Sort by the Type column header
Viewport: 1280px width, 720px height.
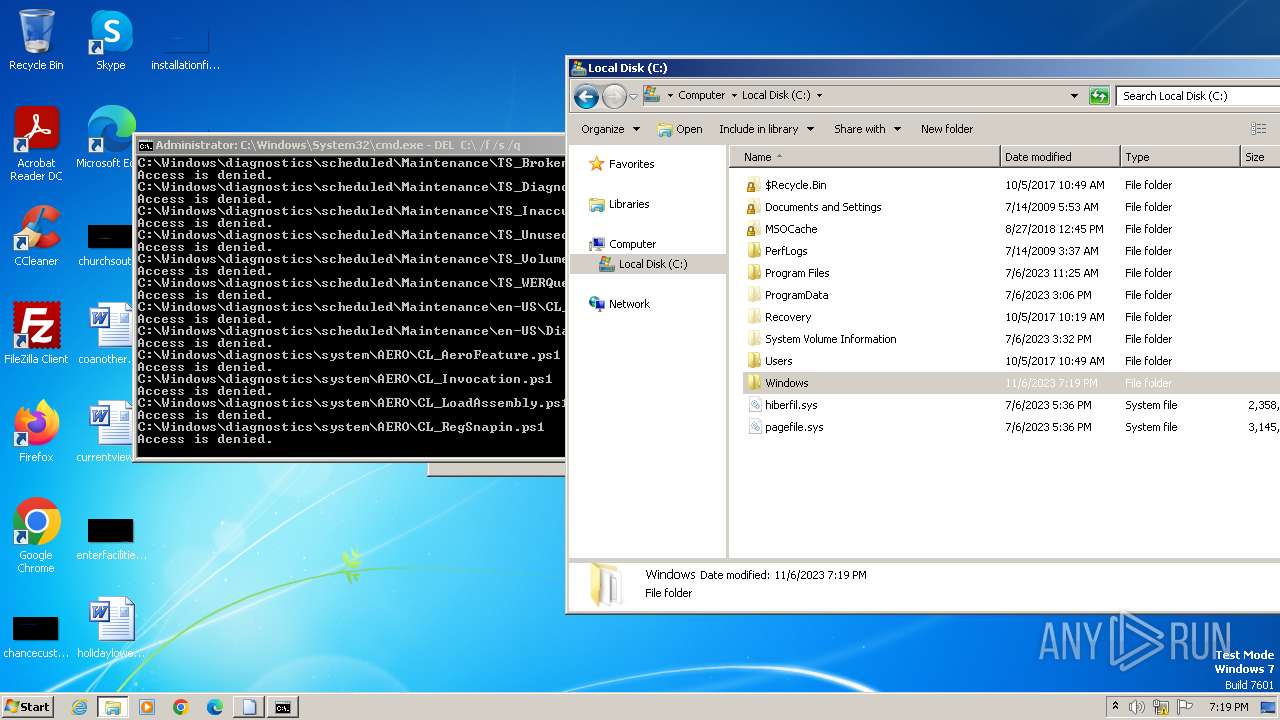click(1179, 157)
